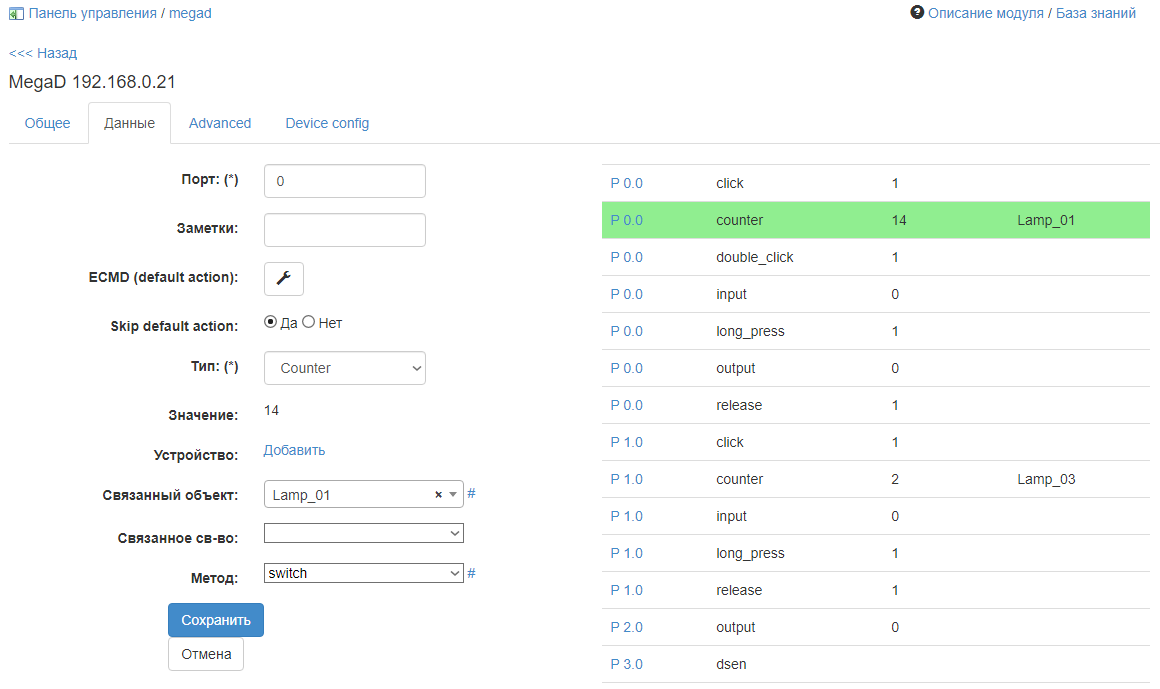Open P 1.0 link in the click row
Image resolution: width=1160 pixels, height=689 pixels.
[627, 442]
